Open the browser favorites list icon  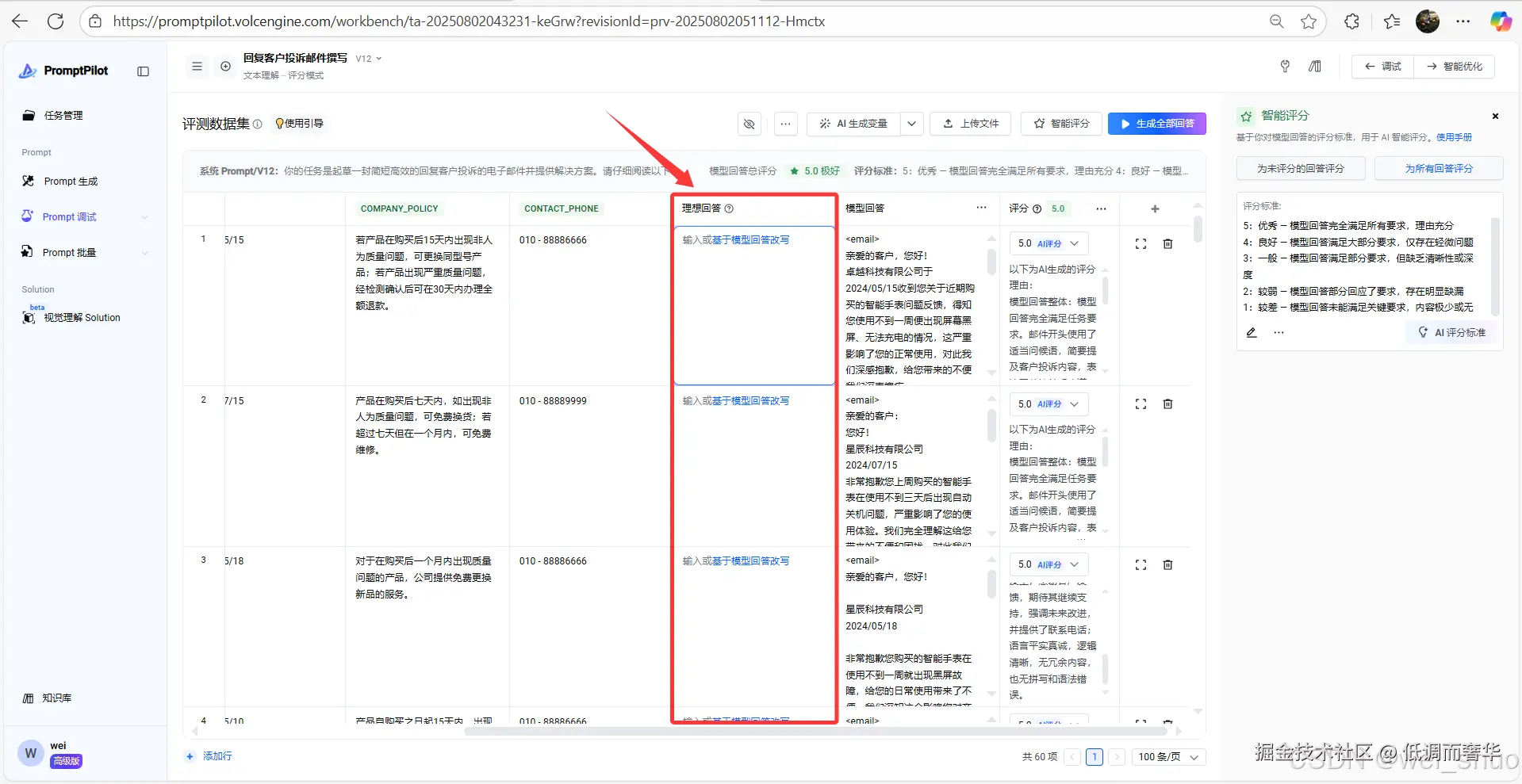(1392, 21)
